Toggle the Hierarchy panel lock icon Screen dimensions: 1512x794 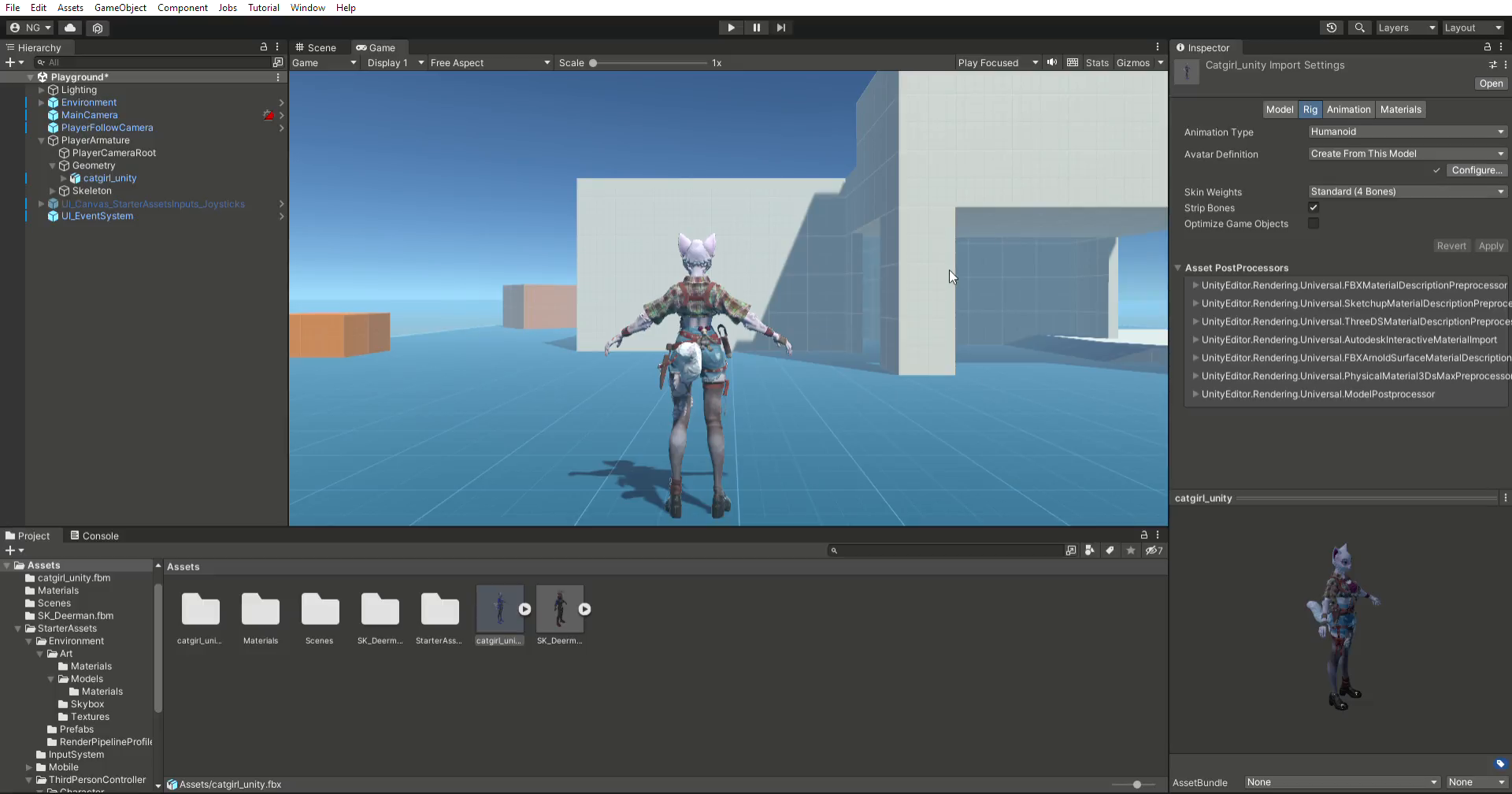coord(264,47)
